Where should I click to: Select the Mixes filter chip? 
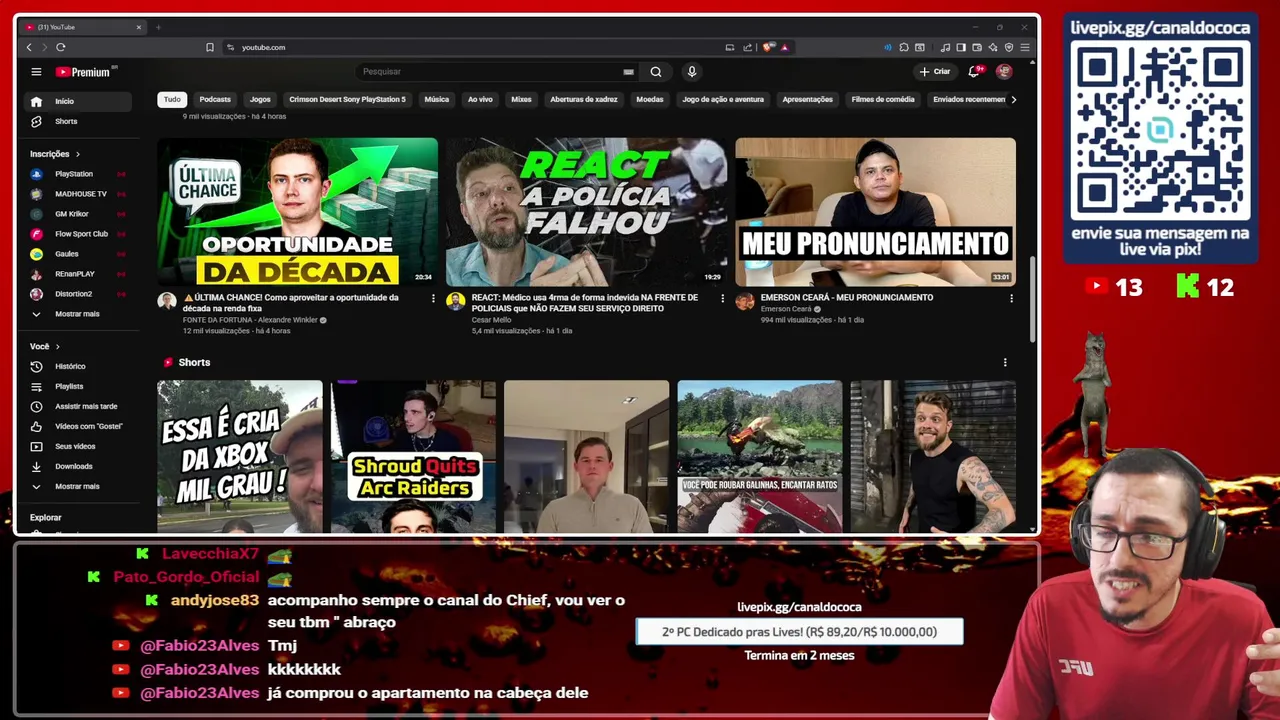point(521,99)
